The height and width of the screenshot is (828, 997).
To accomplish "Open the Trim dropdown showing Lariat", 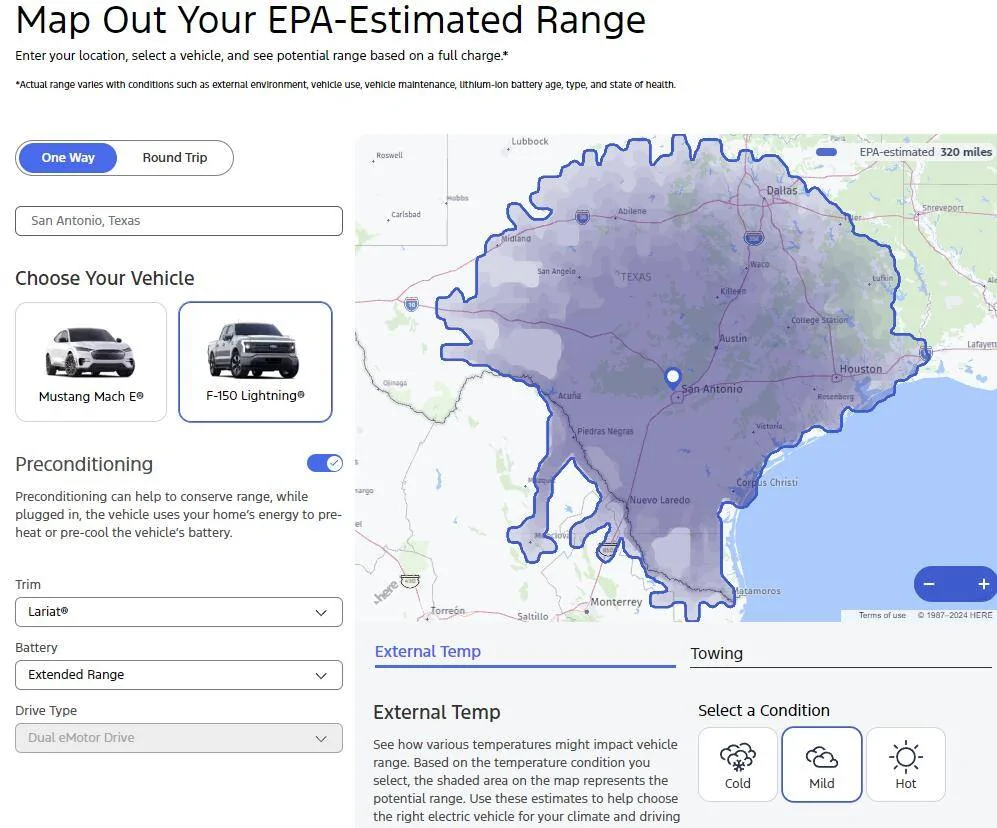I will [x=179, y=611].
